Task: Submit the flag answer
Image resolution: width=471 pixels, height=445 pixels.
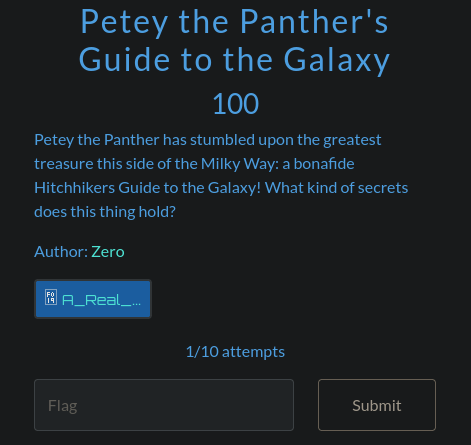Action: [x=377, y=405]
